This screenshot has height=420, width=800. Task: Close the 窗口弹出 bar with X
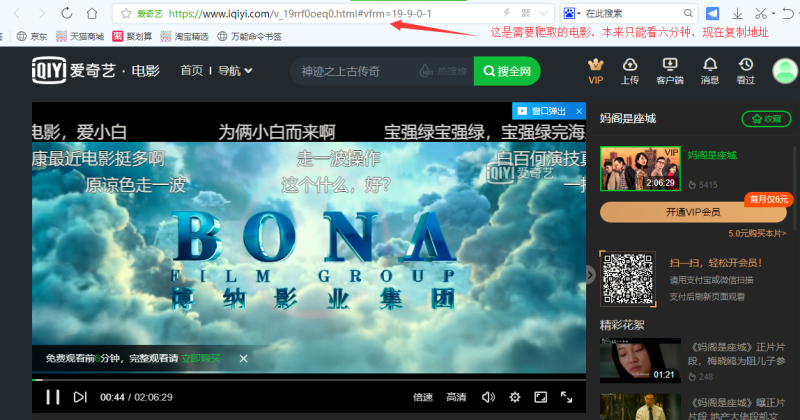579,111
